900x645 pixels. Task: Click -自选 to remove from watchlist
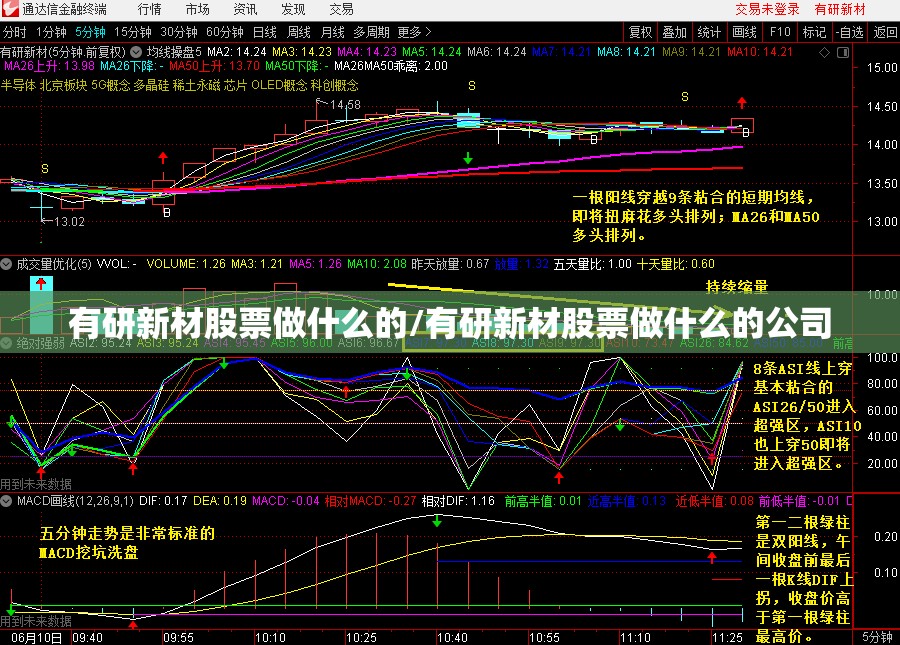[x=849, y=32]
